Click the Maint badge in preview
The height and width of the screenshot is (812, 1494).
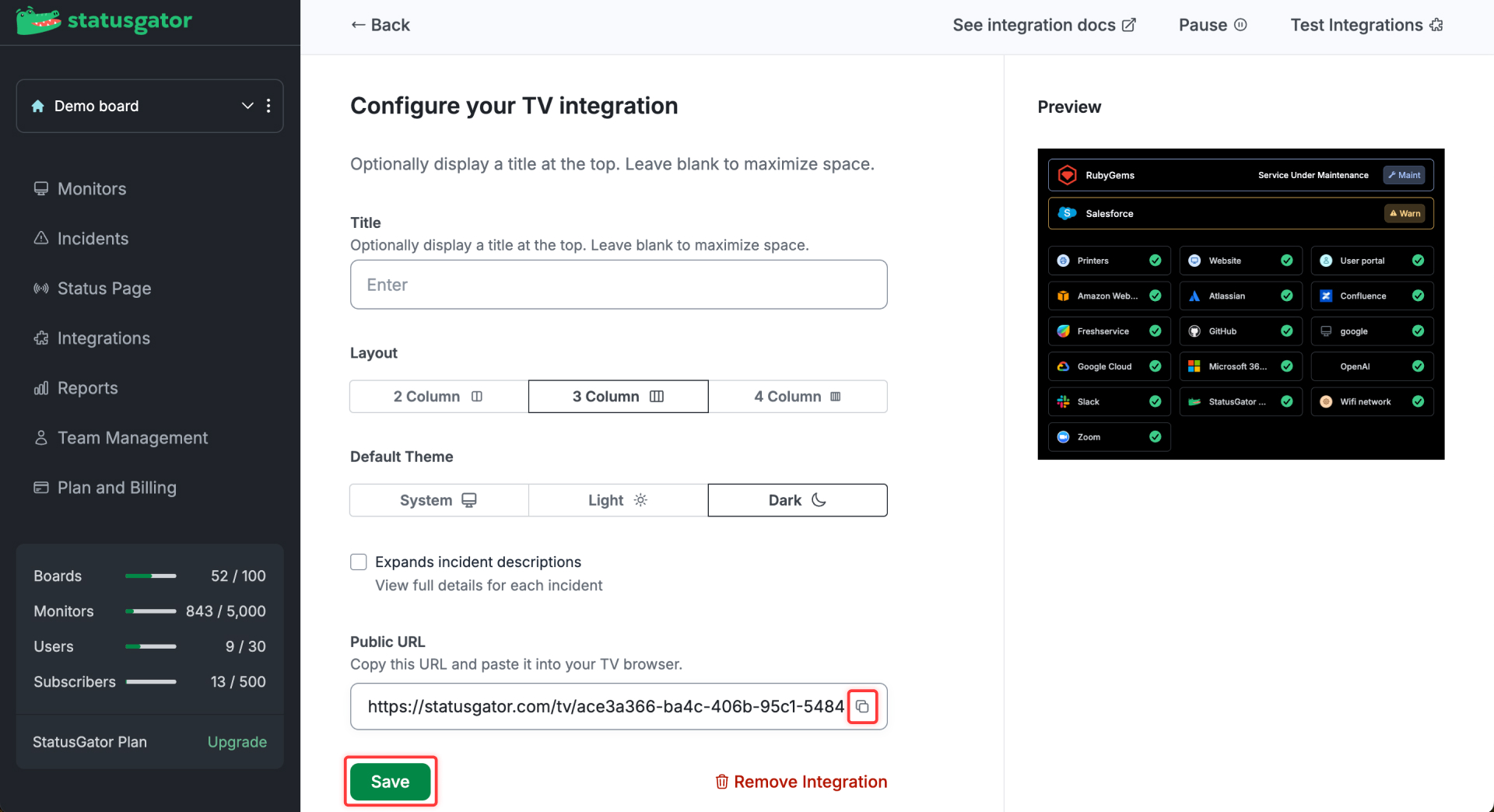(1405, 175)
